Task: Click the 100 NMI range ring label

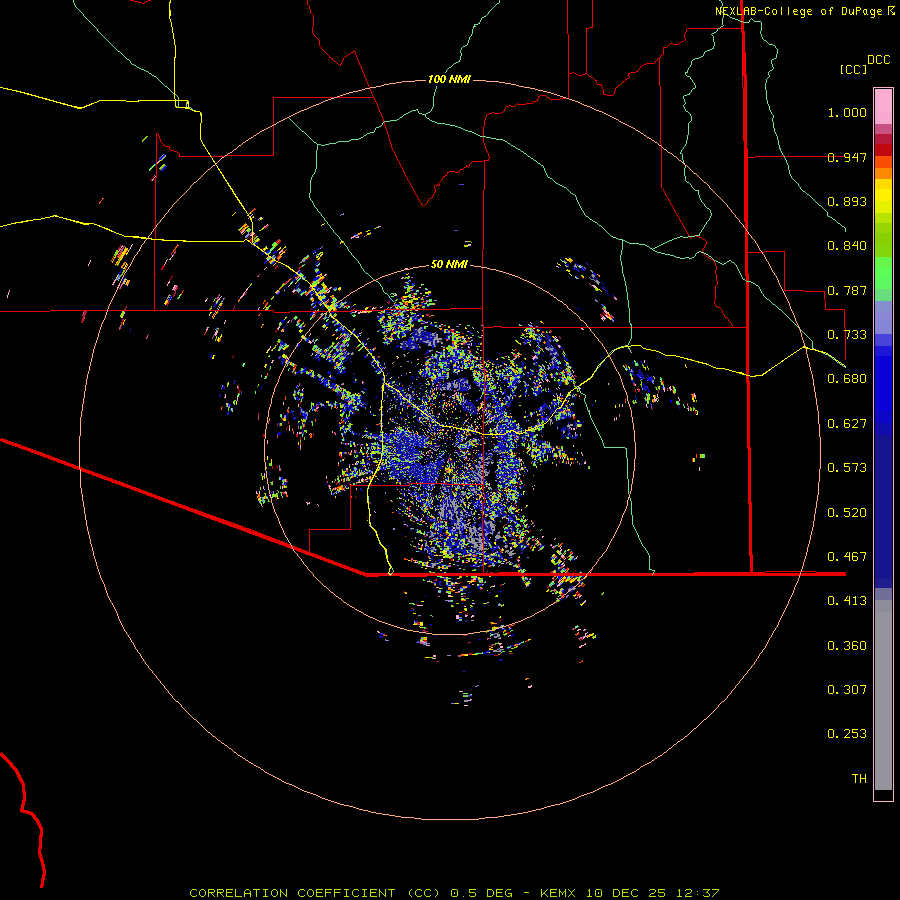Action: tap(449, 79)
